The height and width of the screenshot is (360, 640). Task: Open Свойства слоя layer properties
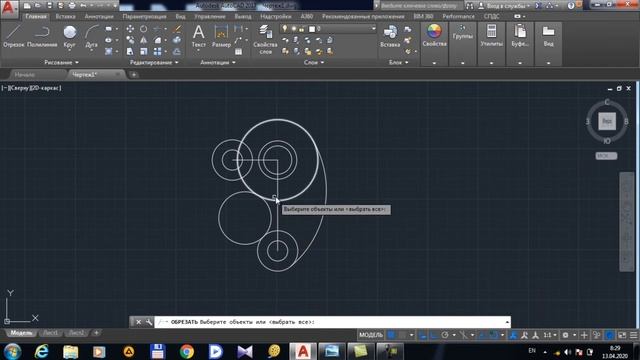click(x=265, y=39)
